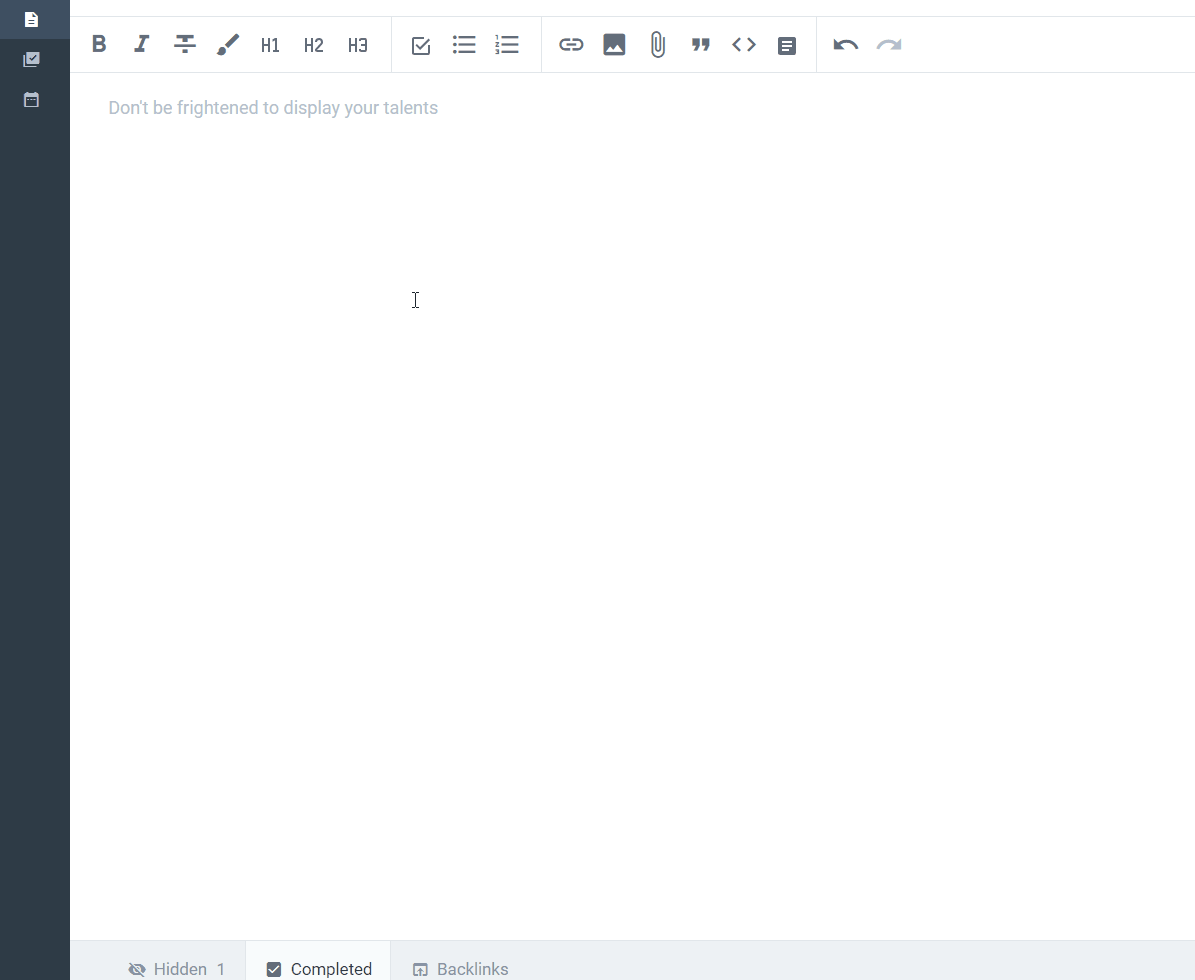The width and height of the screenshot is (1195, 980).
Task: Apply italic formatting
Action: click(x=142, y=44)
